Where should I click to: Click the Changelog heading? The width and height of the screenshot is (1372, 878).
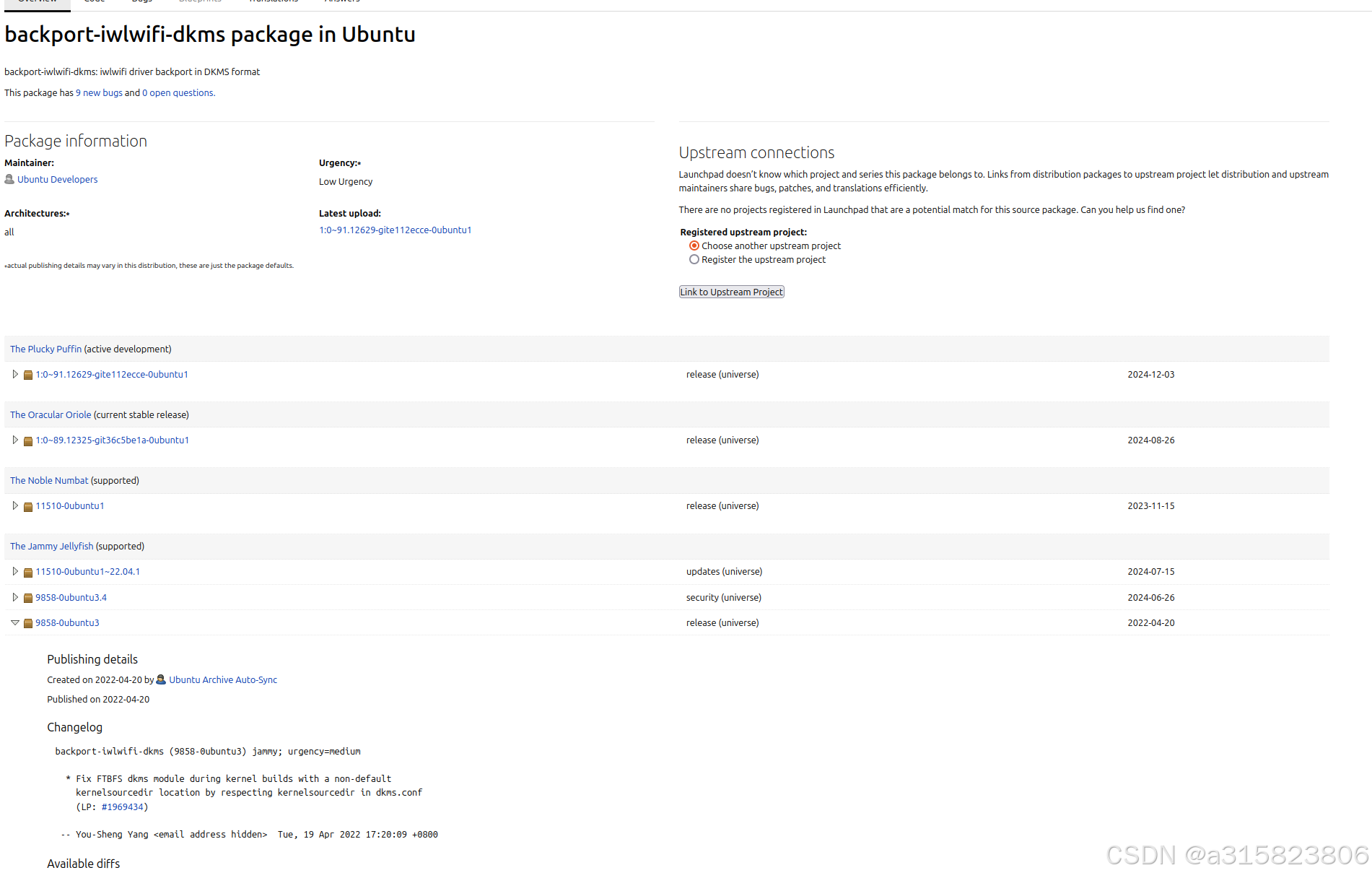[74, 727]
